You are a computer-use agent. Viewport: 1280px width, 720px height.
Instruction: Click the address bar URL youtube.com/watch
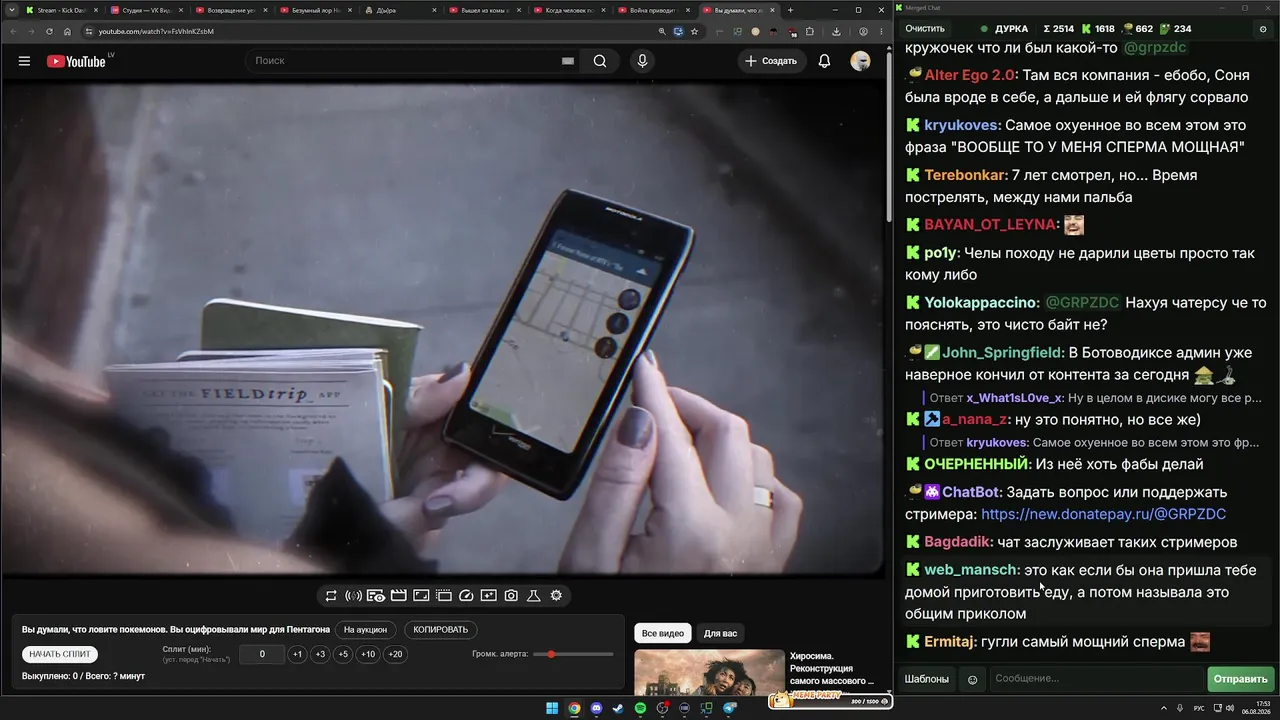pyautogui.click(x=156, y=31)
